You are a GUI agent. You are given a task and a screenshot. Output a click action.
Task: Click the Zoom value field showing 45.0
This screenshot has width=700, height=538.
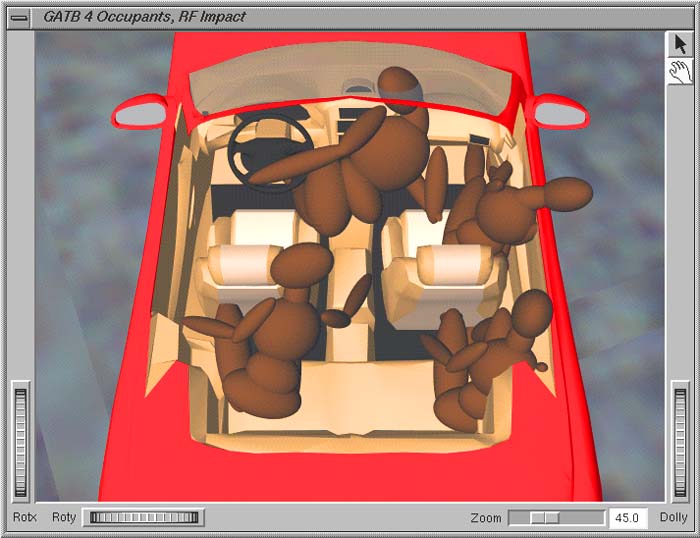pyautogui.click(x=629, y=517)
